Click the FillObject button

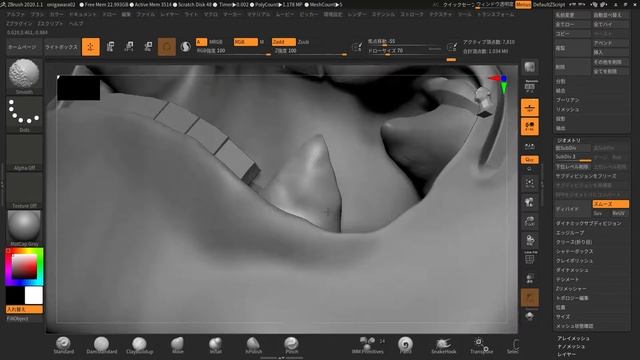click(24, 318)
